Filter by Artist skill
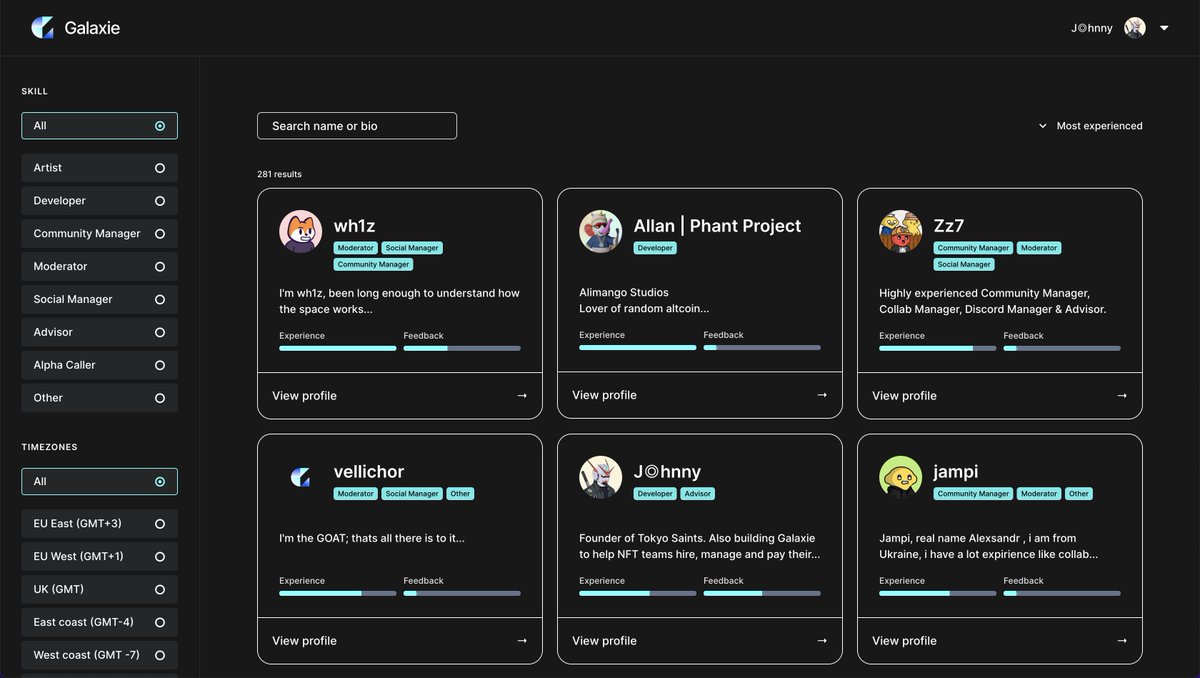The image size is (1200, 678). pos(99,168)
